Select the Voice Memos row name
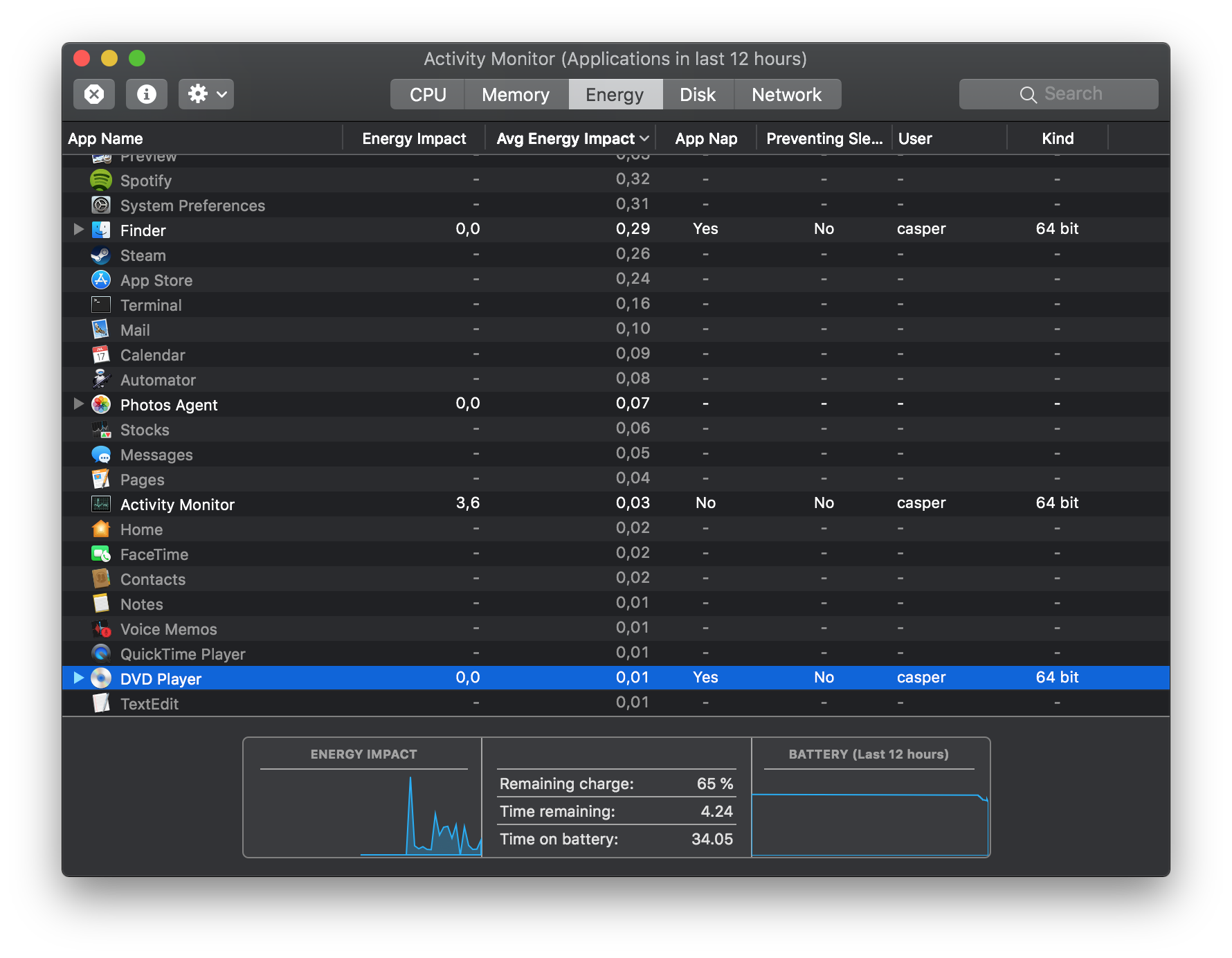This screenshot has width=1232, height=958. pyautogui.click(x=169, y=629)
